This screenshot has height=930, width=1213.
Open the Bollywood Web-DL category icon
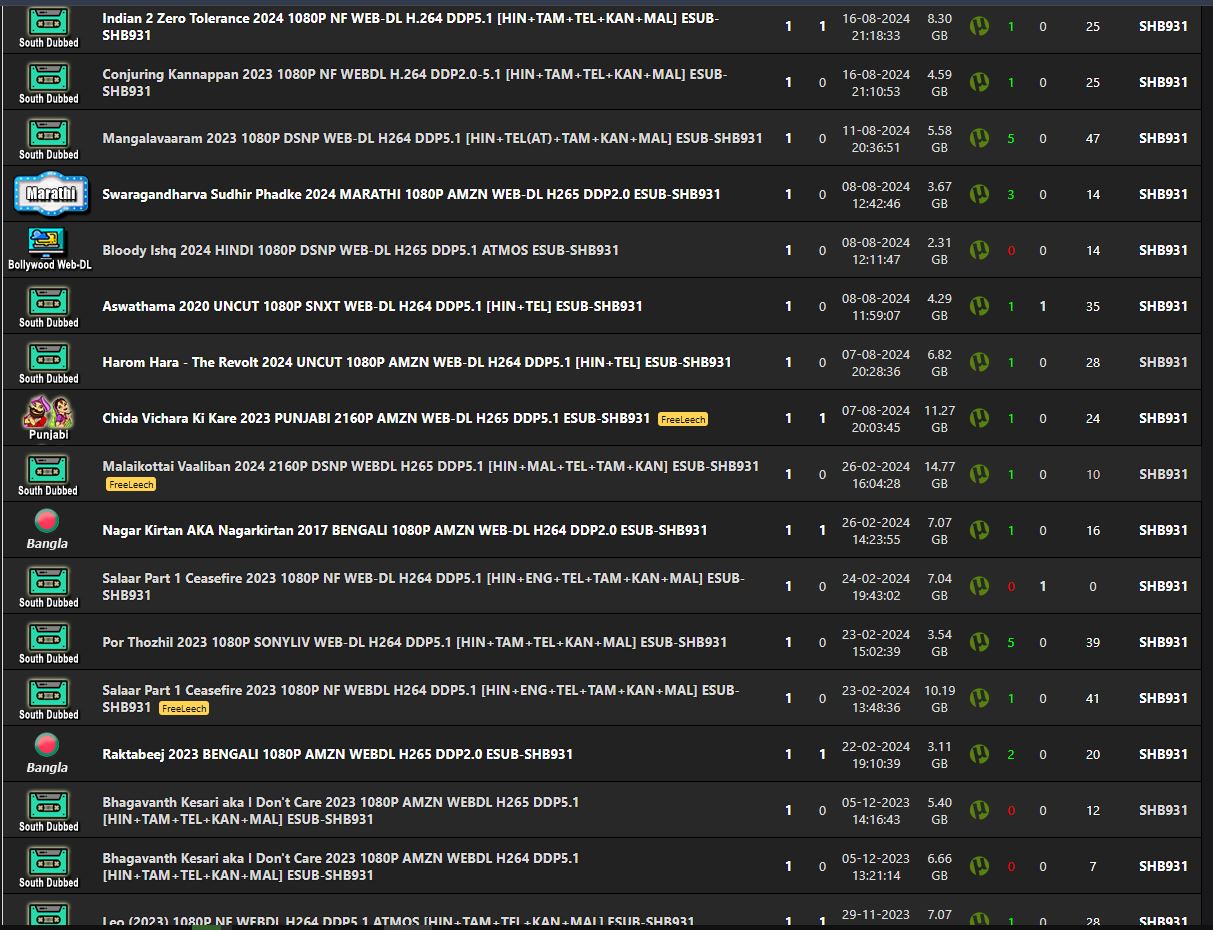point(48,249)
